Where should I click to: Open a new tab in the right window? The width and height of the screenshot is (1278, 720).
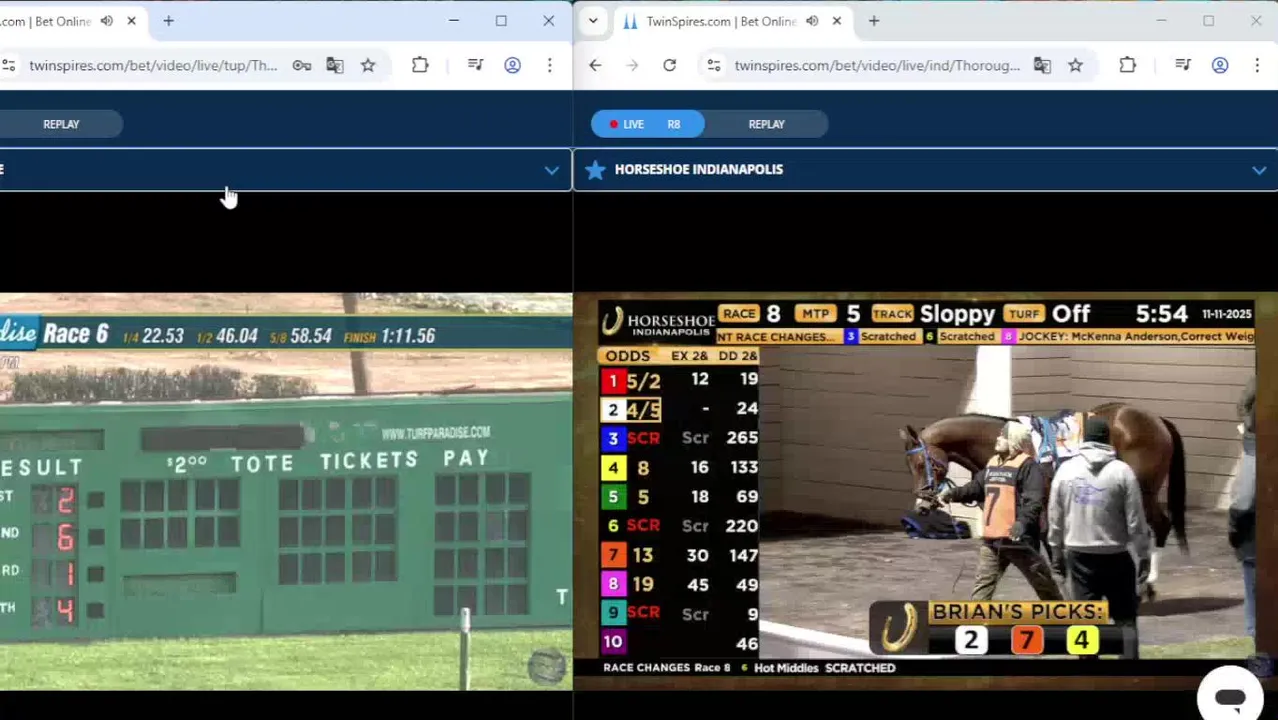tap(873, 21)
